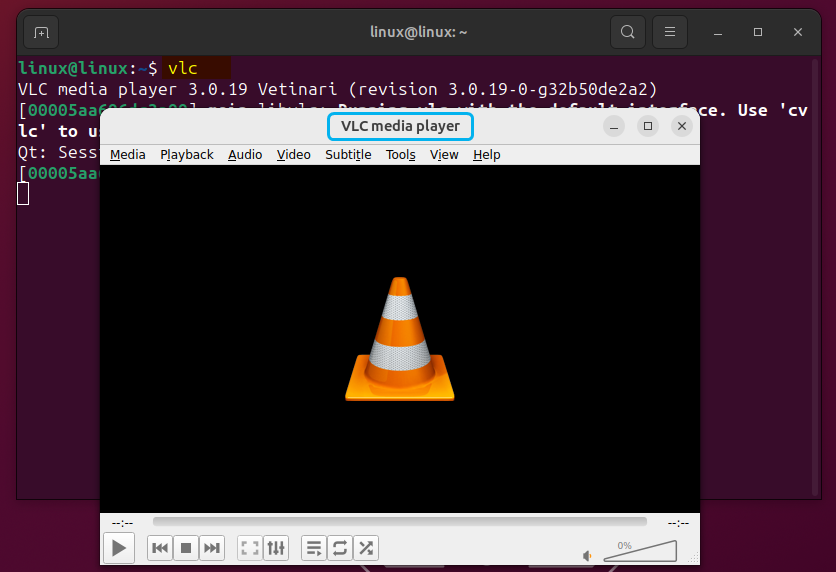This screenshot has width=836, height=572.
Task: Click the terminal title 'linux@linux: ~'
Action: (x=419, y=32)
